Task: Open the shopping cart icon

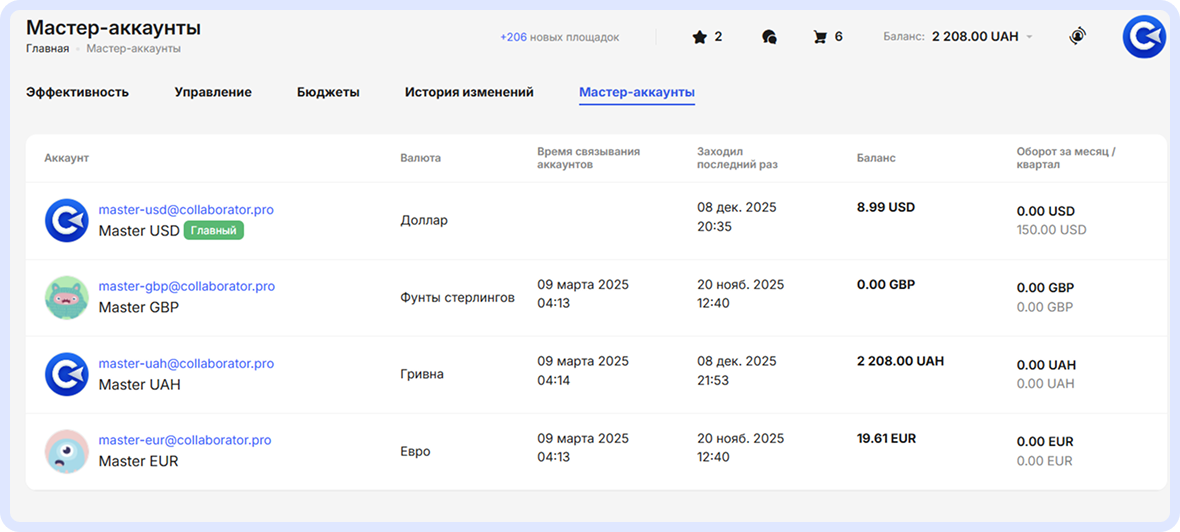Action: tap(820, 37)
